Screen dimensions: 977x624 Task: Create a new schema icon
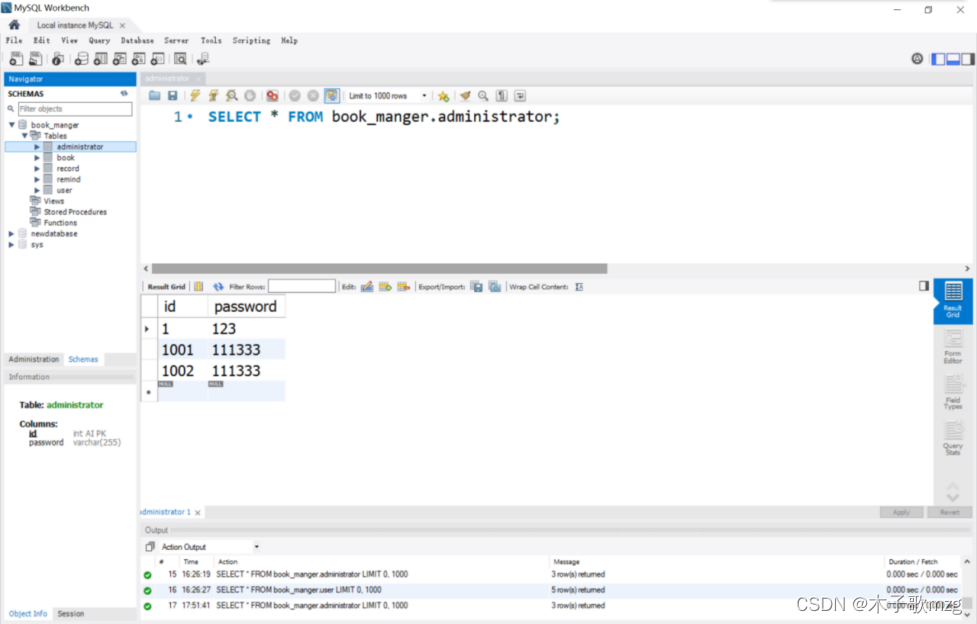point(81,59)
